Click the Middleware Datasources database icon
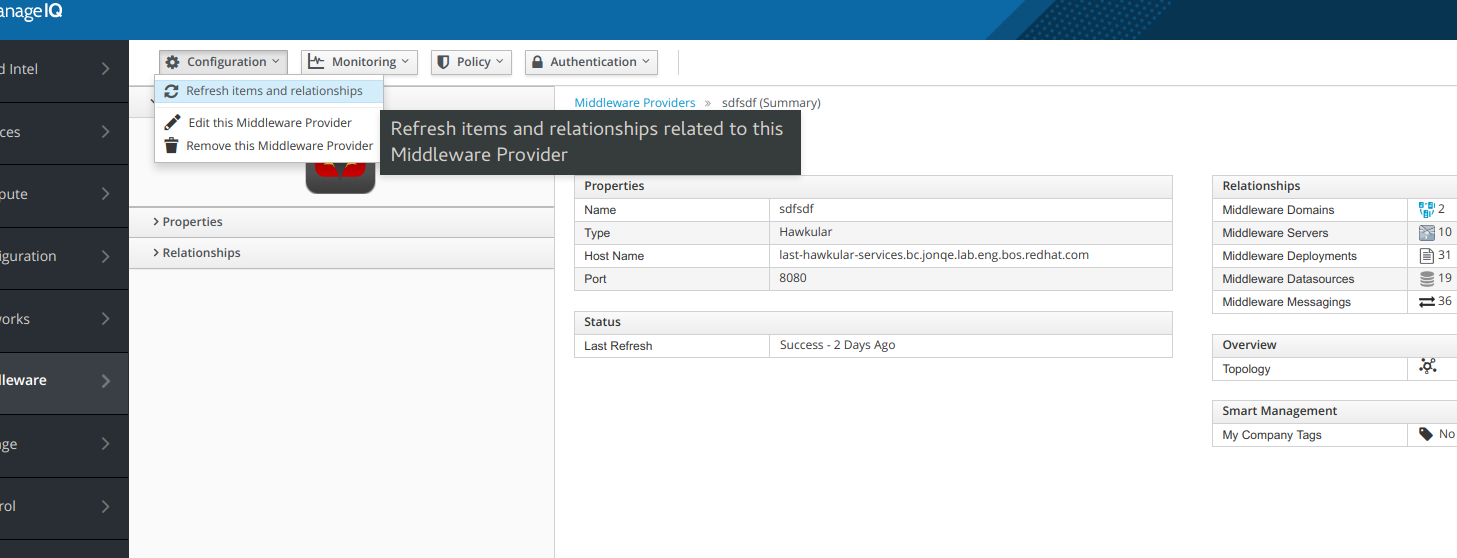This screenshot has height=558, width=1457. (1427, 279)
